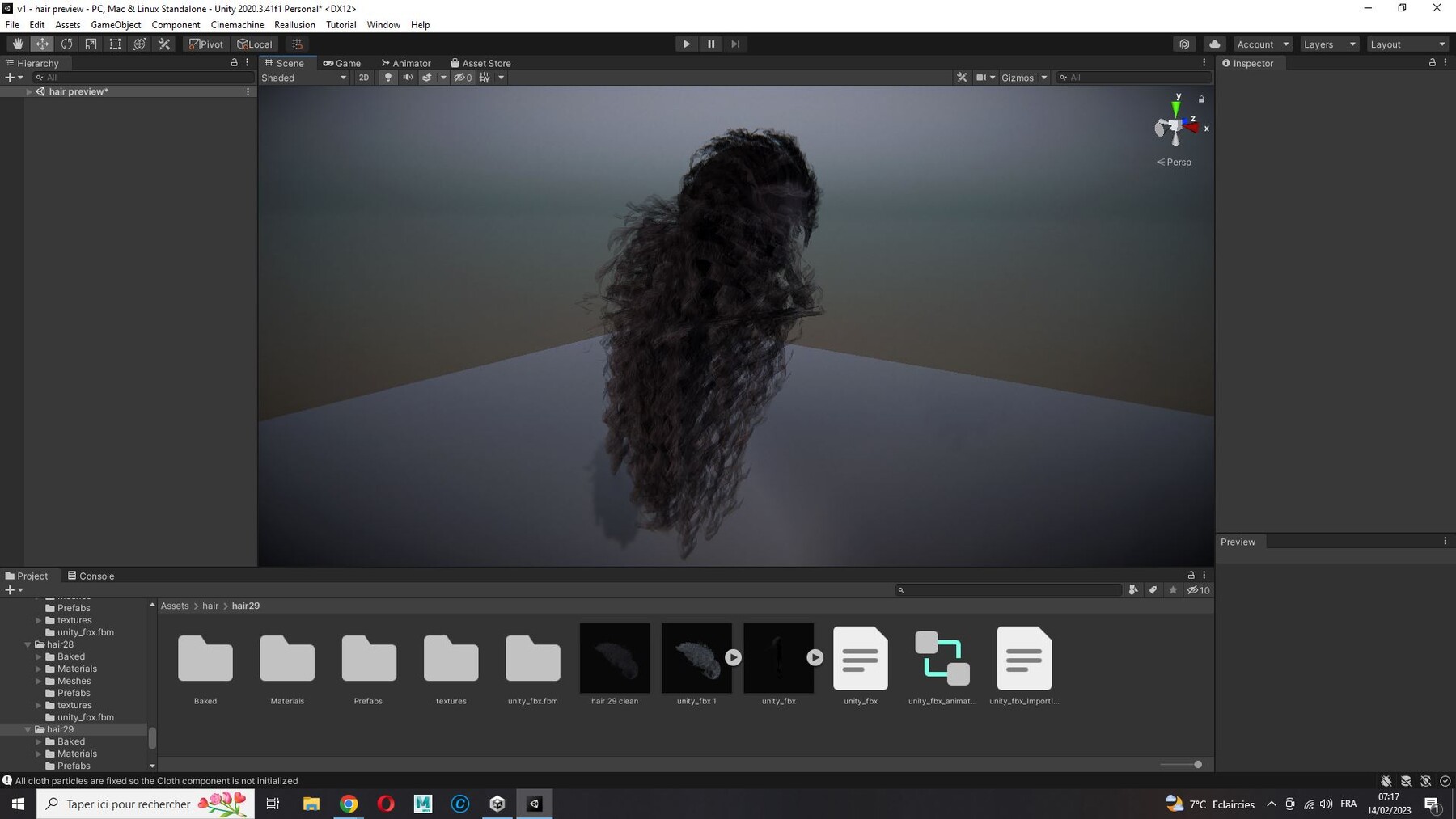Click the favorites star icon in Project panel
The width and height of the screenshot is (1456, 819).
click(1173, 590)
